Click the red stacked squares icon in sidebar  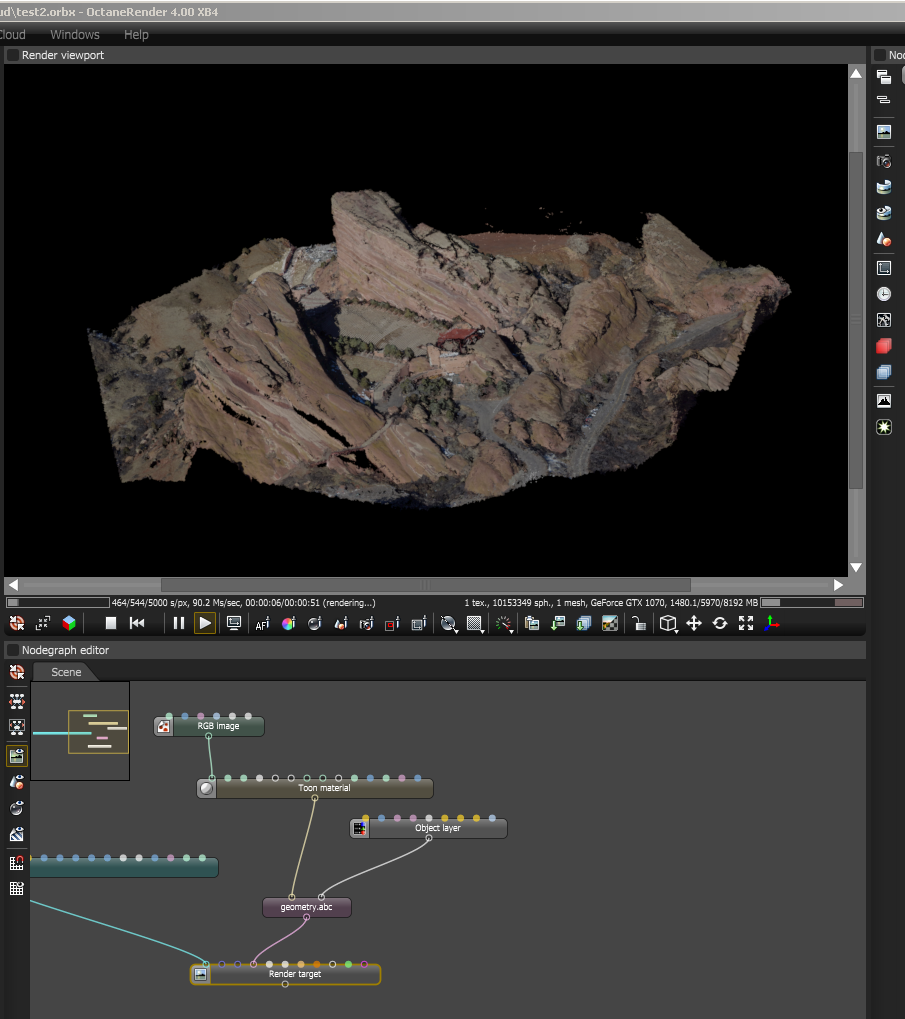884,346
